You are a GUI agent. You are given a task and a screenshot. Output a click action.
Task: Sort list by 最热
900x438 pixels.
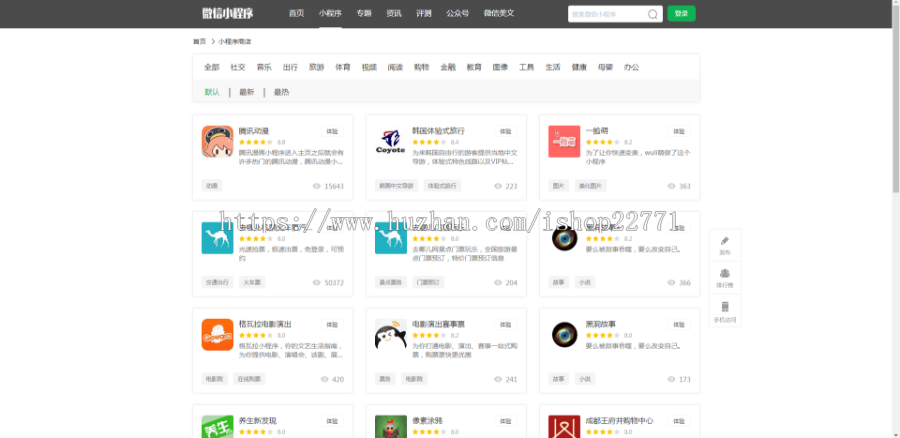point(282,92)
